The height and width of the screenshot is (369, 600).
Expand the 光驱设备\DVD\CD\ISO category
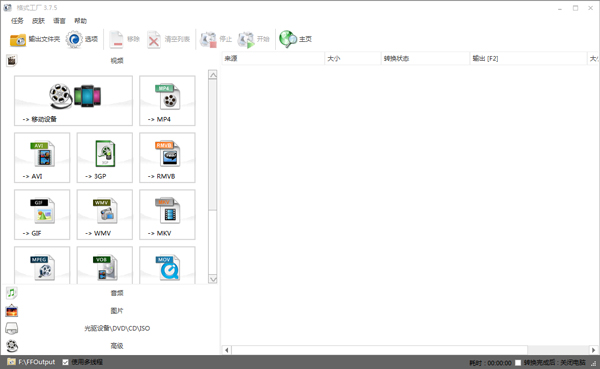[111, 328]
